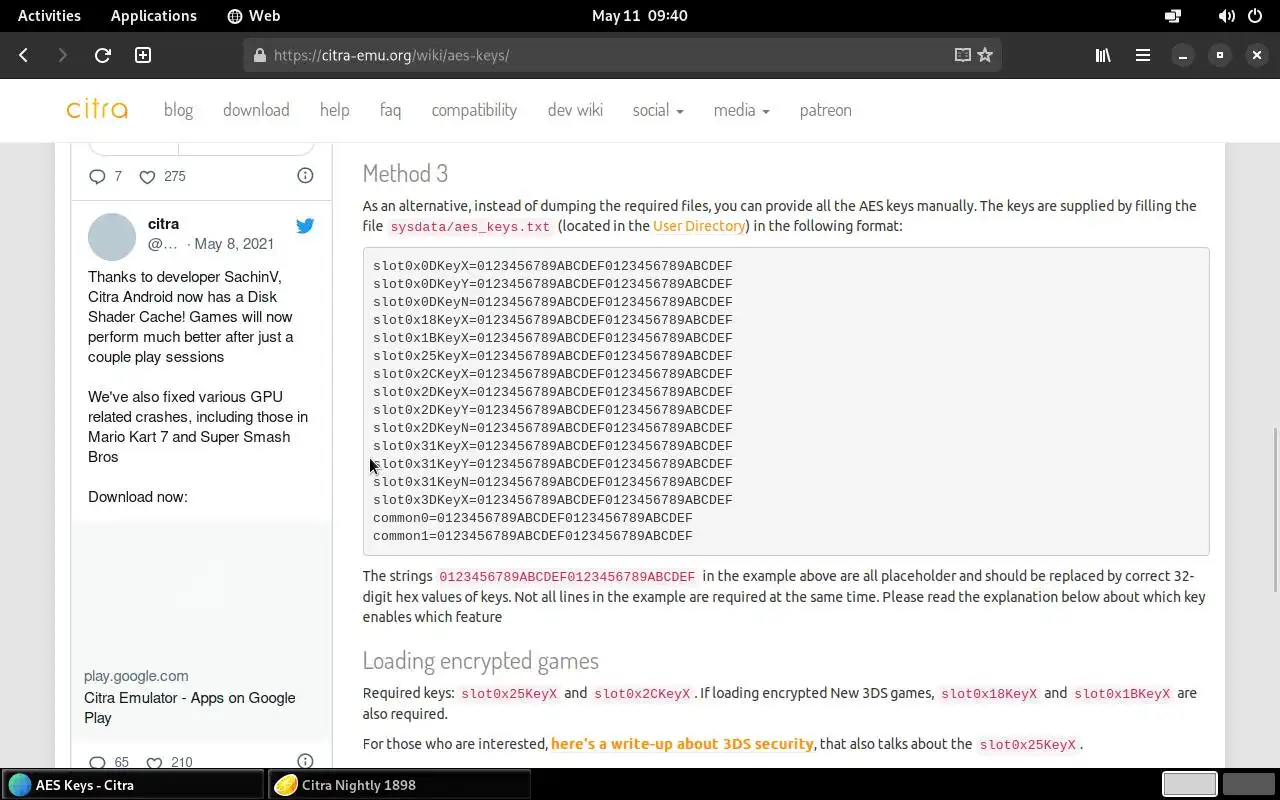Open the network icon in the top bar
The image size is (1280, 800).
tap(1173, 16)
